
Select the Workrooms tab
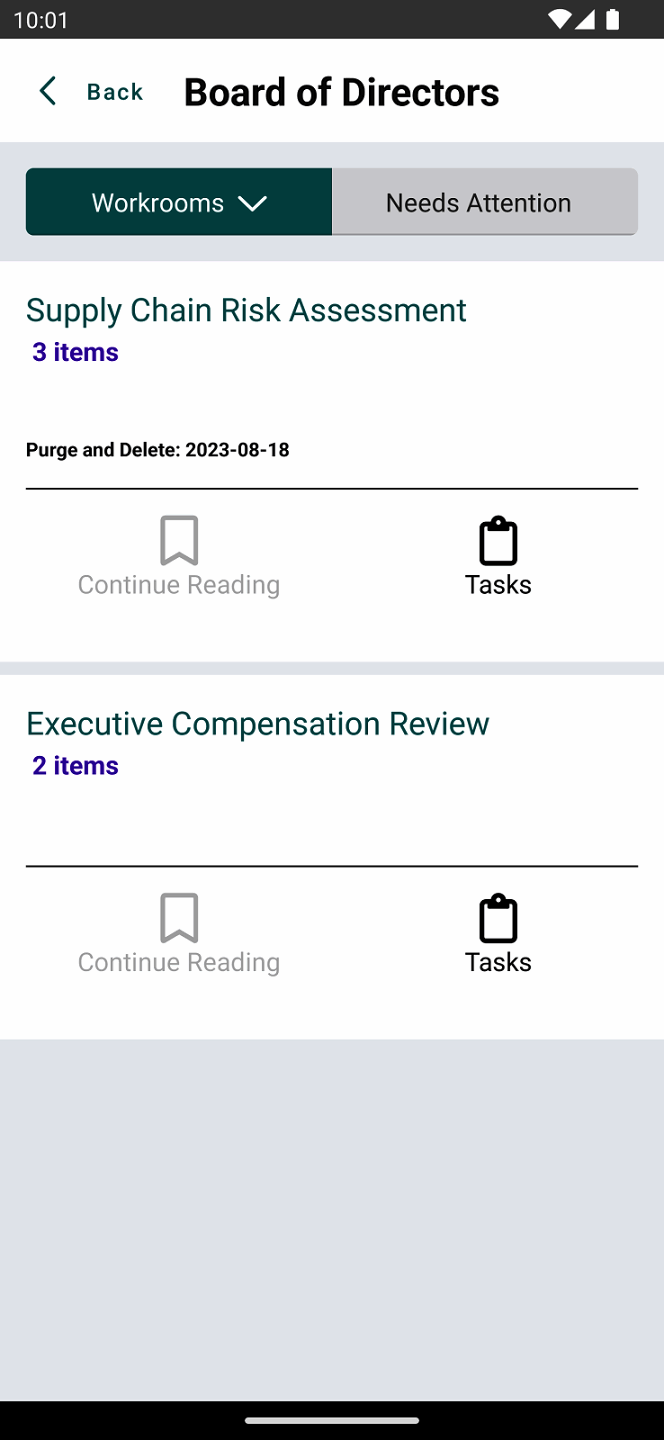point(158,203)
